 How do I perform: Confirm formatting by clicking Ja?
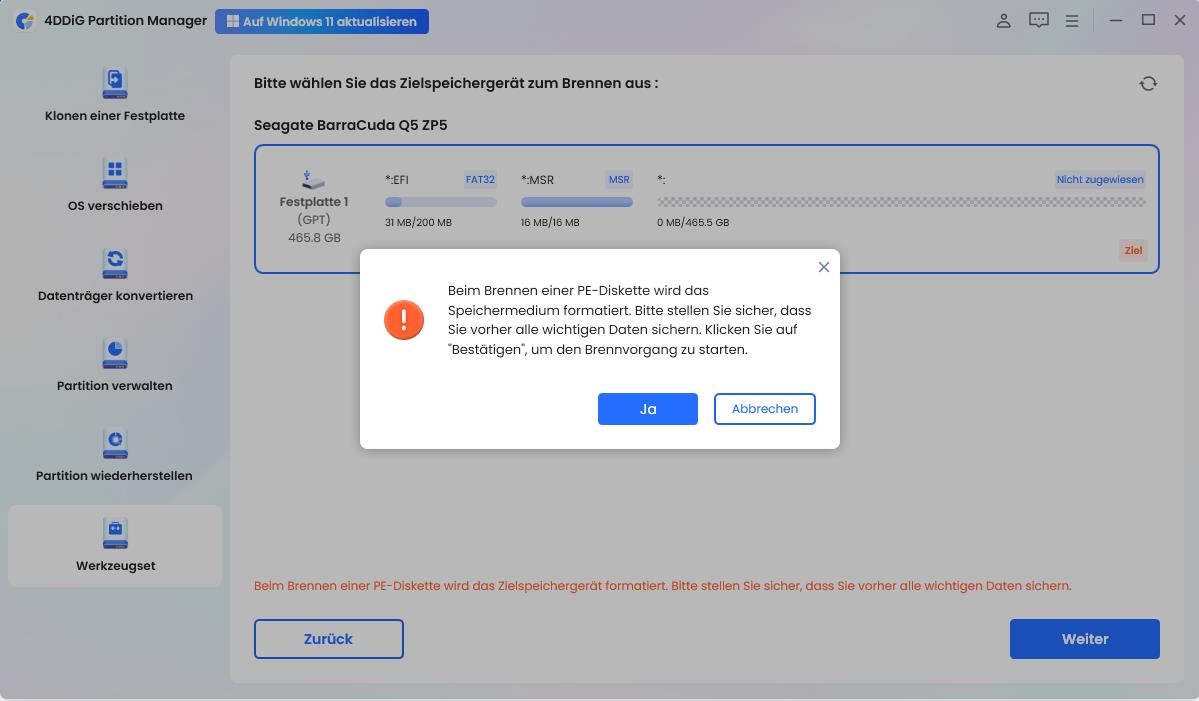tap(647, 408)
